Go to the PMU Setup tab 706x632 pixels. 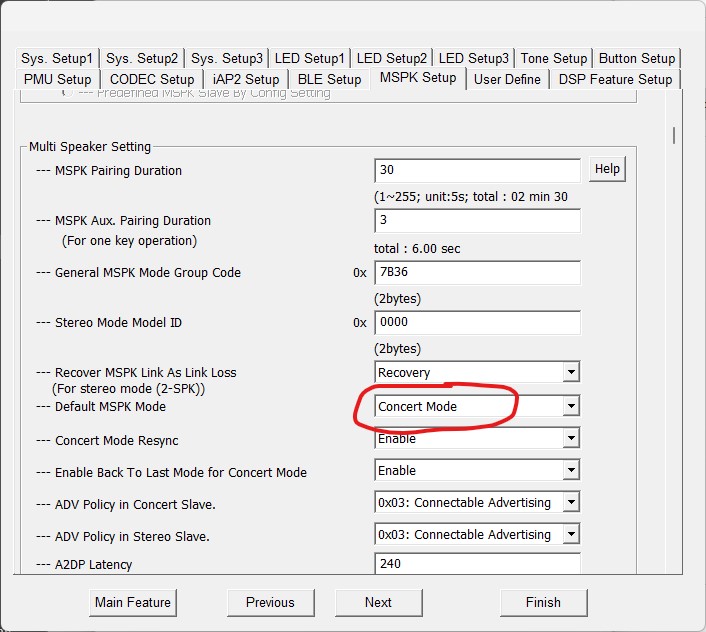pos(58,79)
